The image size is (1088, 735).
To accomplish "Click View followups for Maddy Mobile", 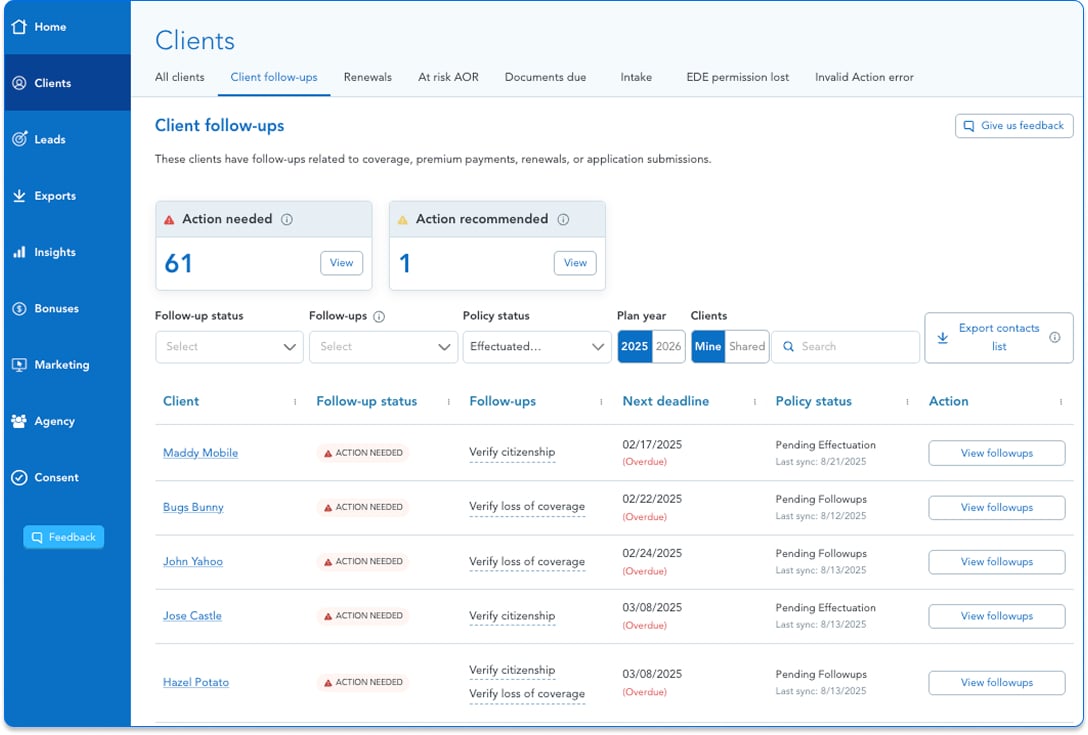I will point(996,453).
